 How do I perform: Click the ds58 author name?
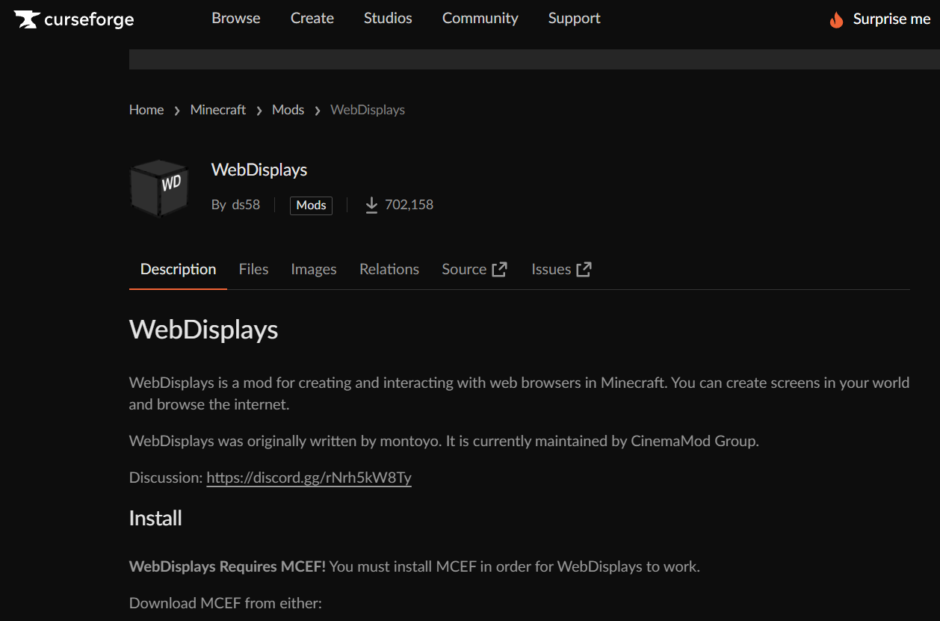click(x=246, y=204)
